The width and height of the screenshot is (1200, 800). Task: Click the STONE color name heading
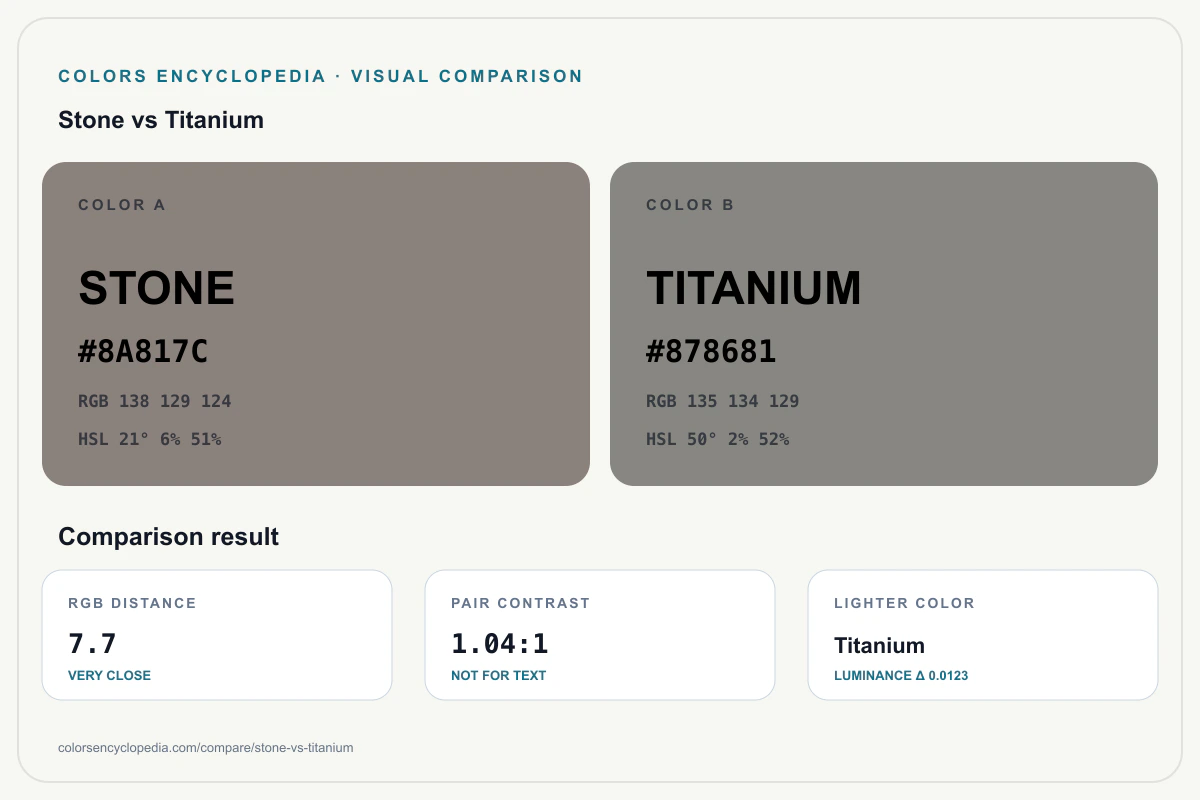157,288
